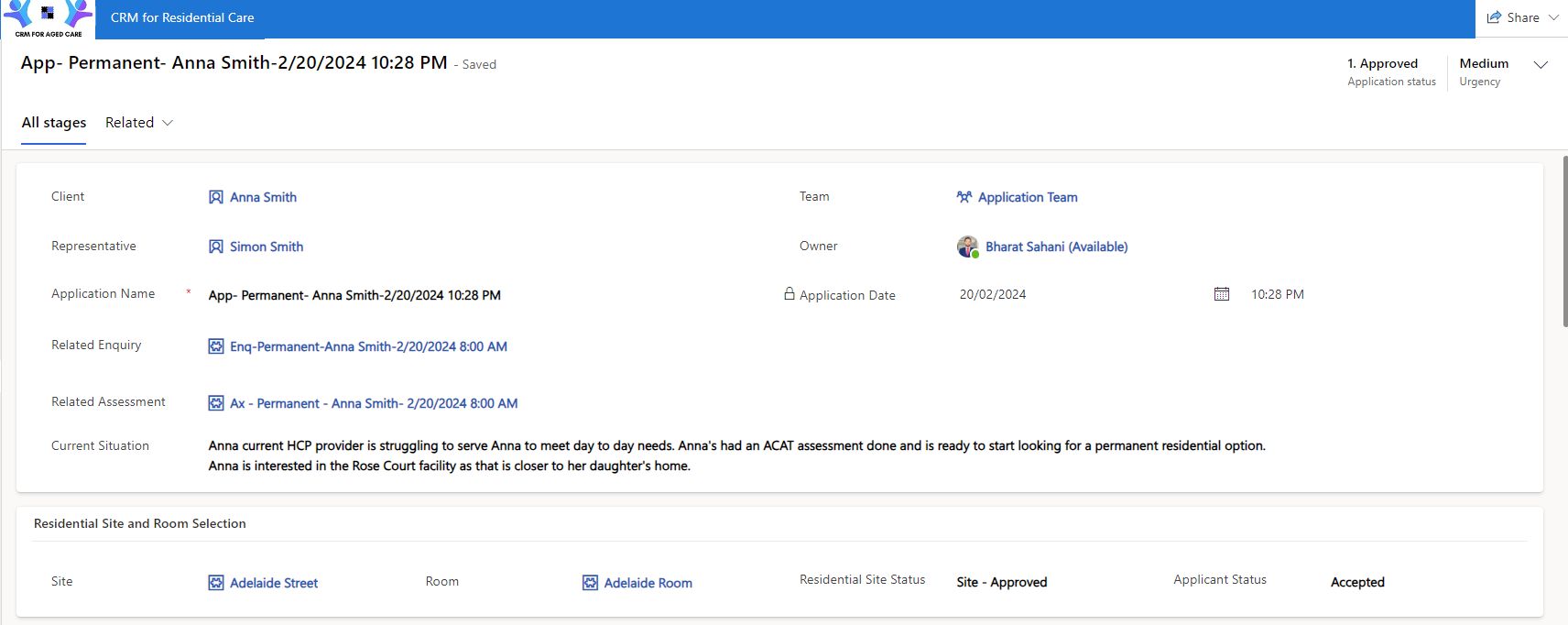The height and width of the screenshot is (625, 1568).
Task: Click the Residential Site Status label
Action: point(862,579)
